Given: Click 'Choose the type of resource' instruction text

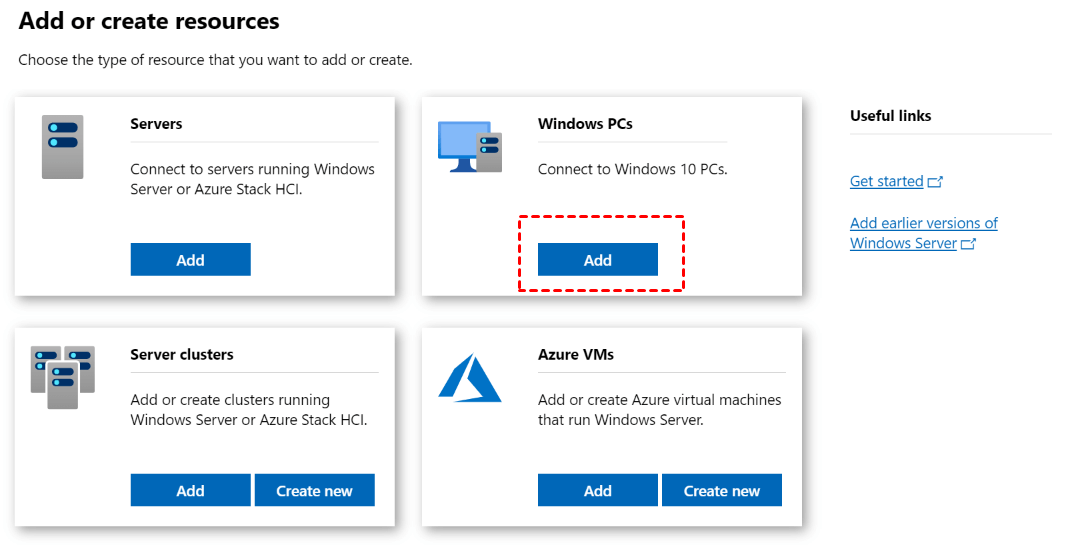Looking at the screenshot, I should [x=215, y=60].
